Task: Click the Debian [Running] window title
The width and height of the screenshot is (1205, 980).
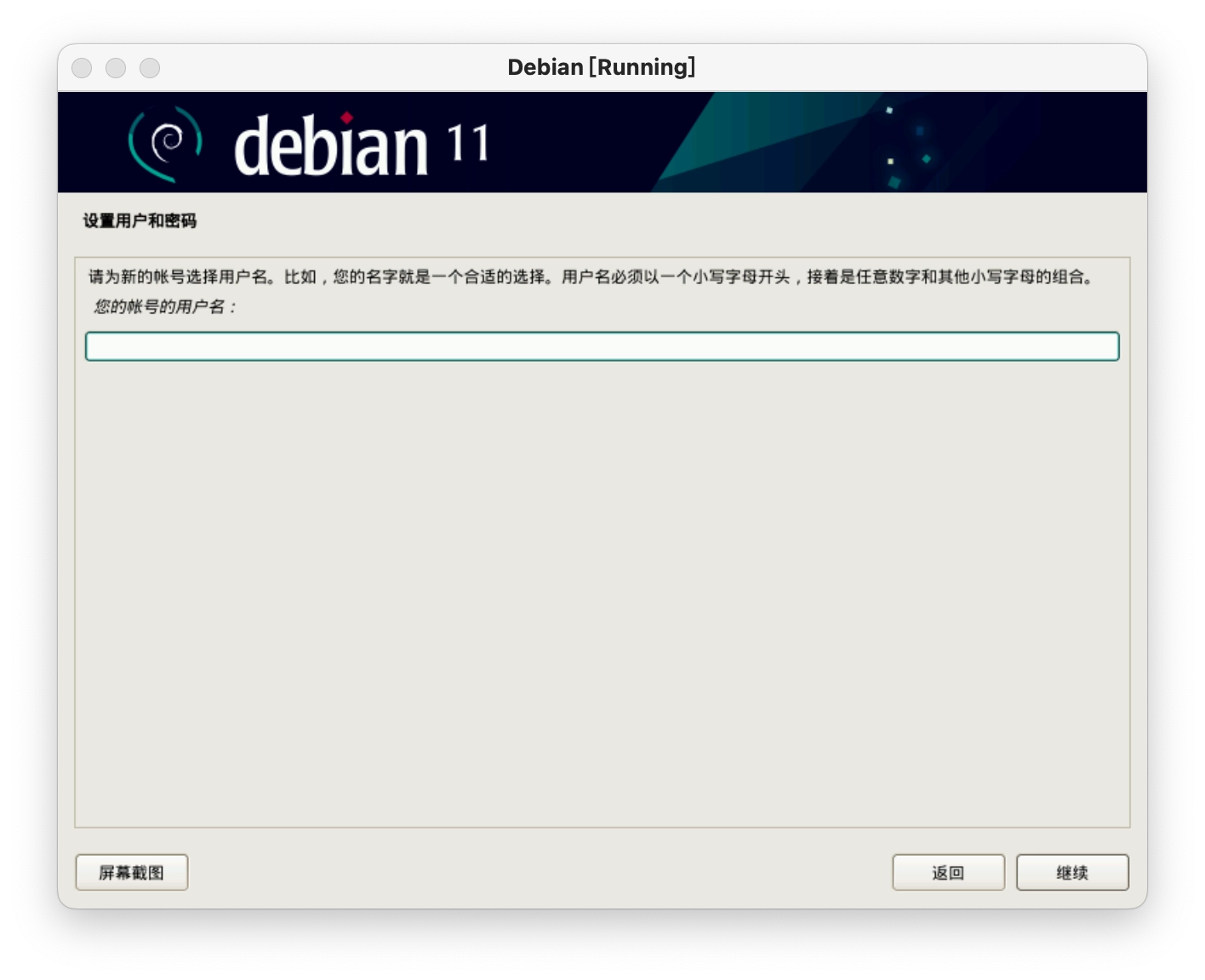Action: point(602,67)
